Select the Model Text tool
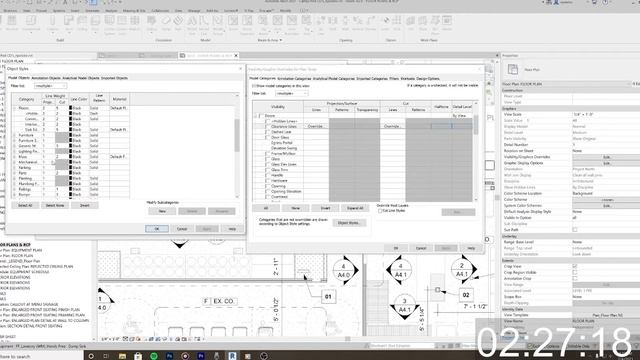Viewport: 640px width, 360px height. point(192,24)
